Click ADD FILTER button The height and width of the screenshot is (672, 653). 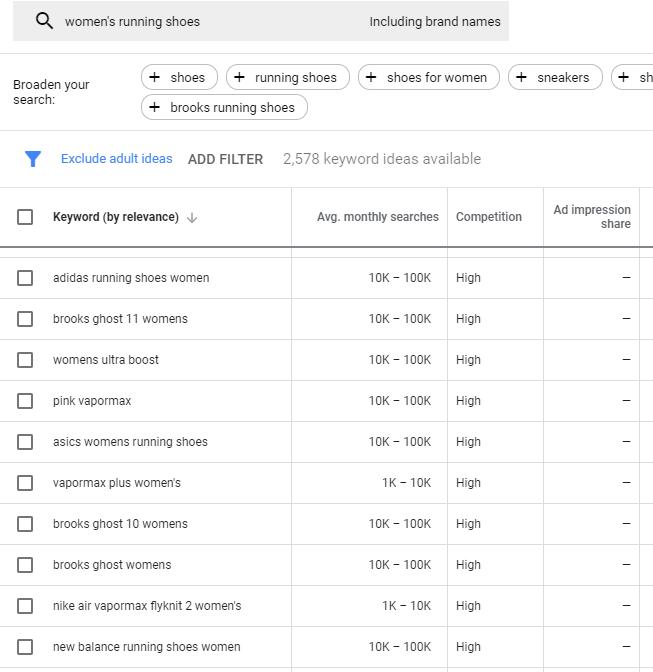click(x=225, y=159)
